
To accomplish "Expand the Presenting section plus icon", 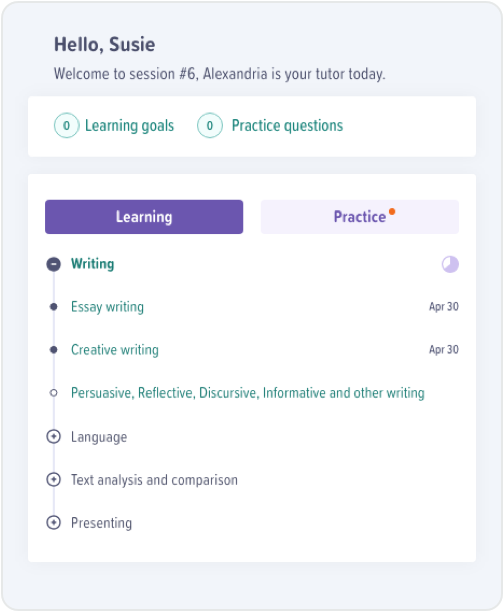I will pos(53,522).
